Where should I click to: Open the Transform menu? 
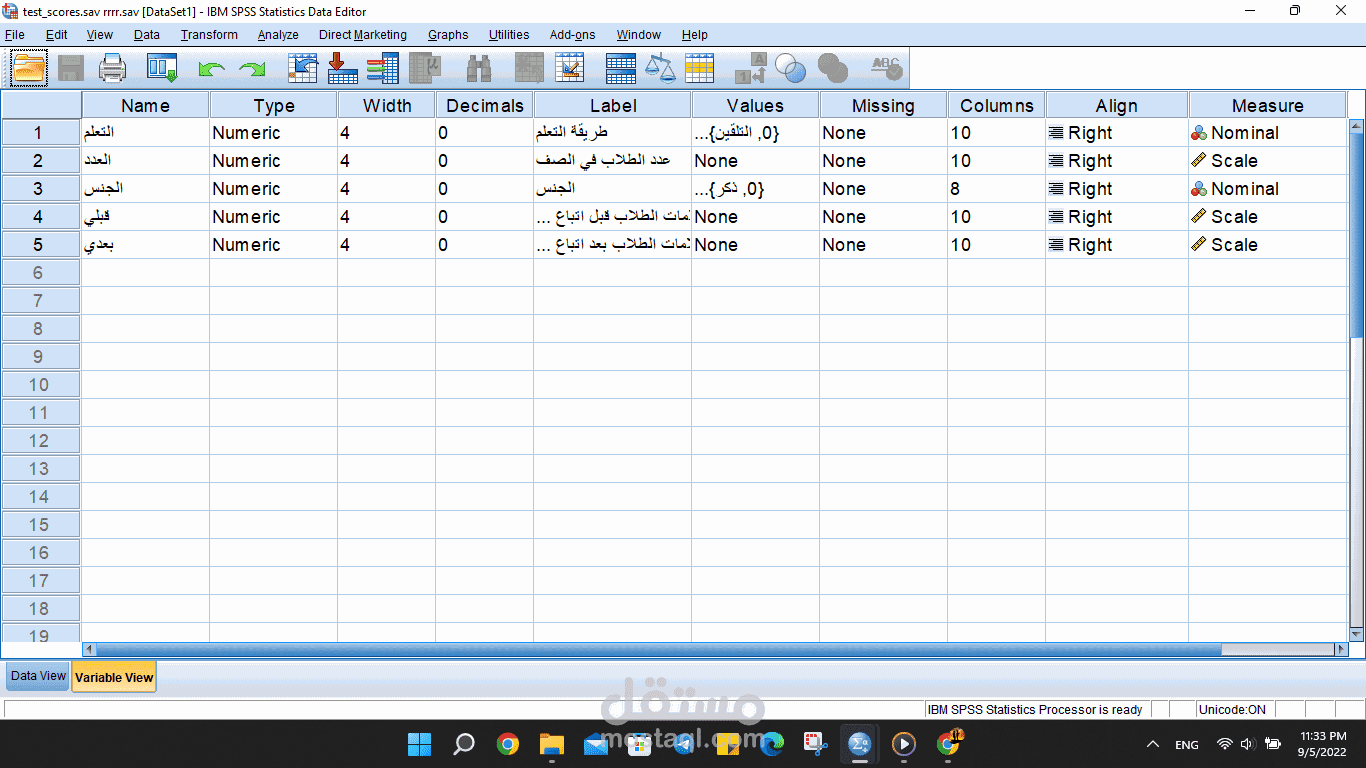(x=209, y=34)
